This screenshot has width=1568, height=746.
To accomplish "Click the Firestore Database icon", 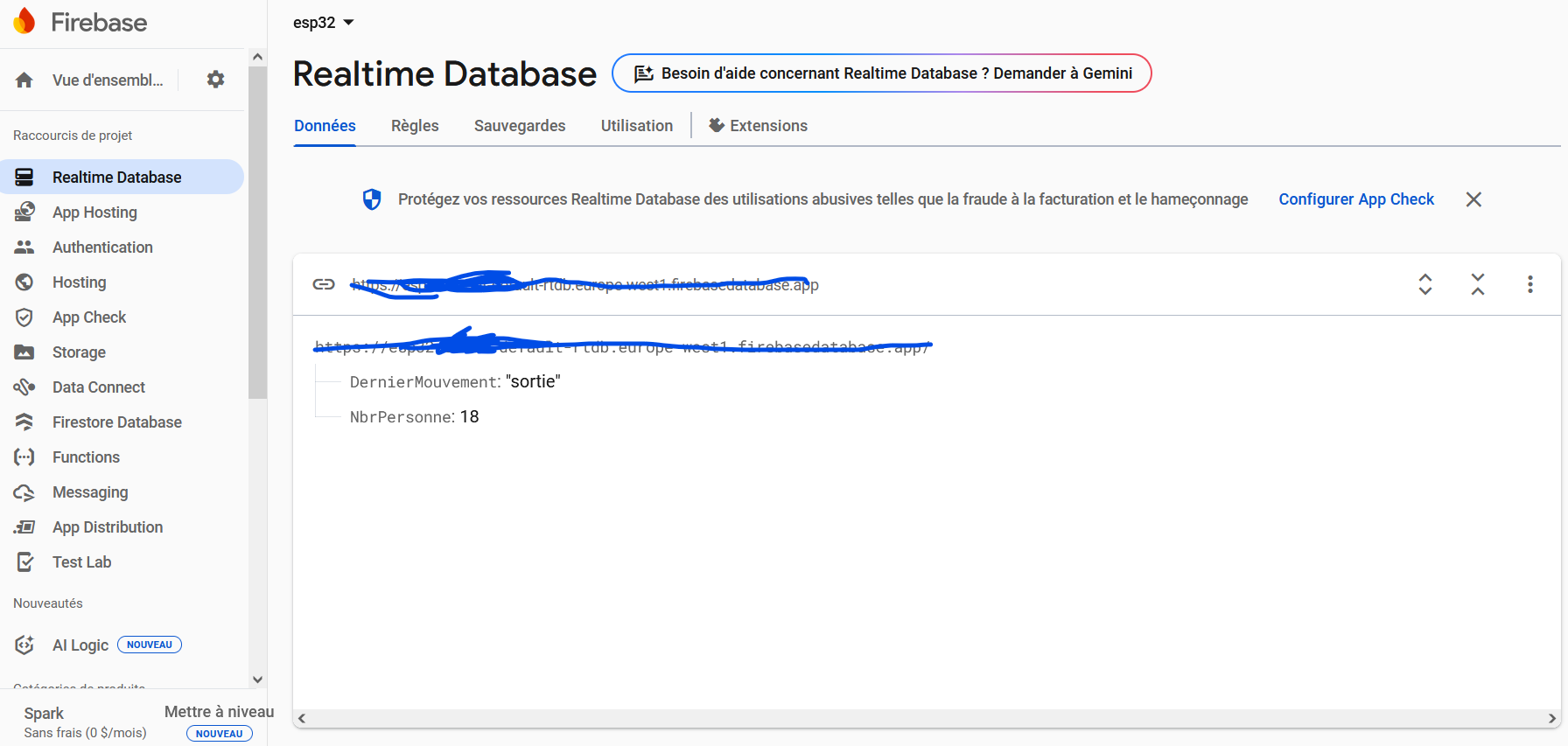I will [24, 422].
